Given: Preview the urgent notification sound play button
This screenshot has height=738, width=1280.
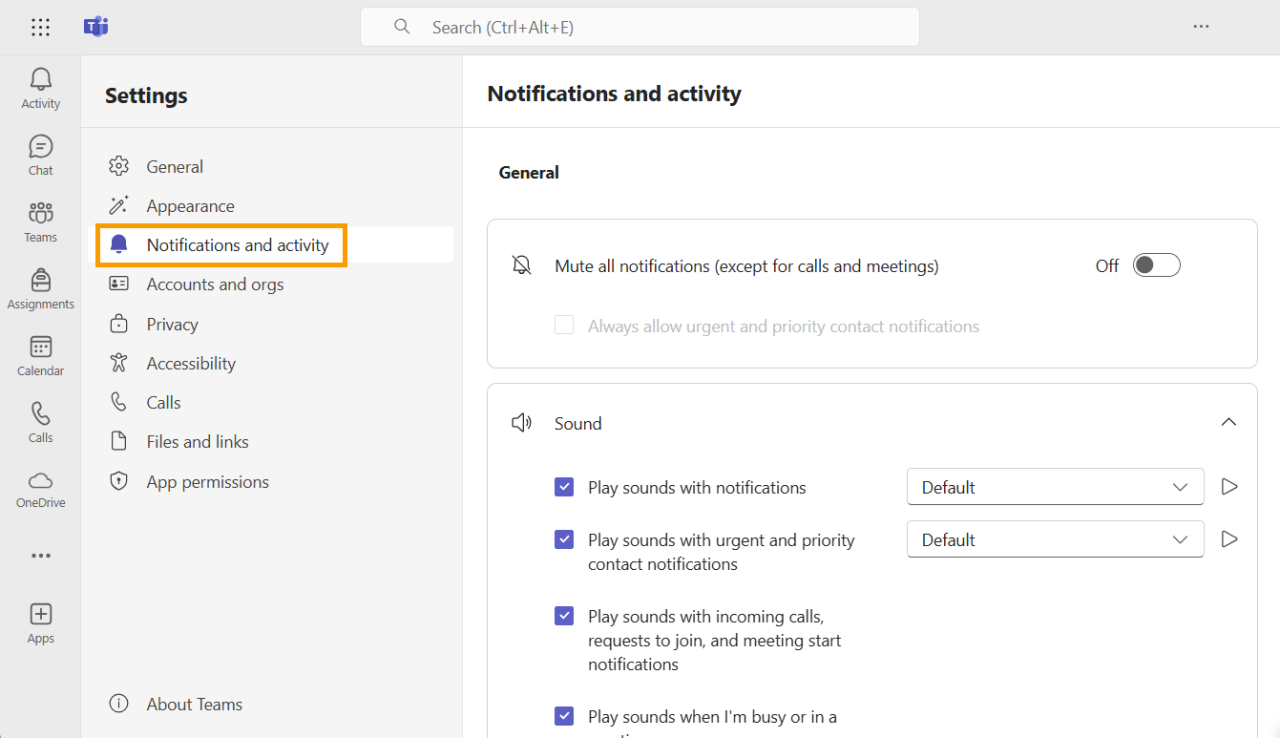Looking at the screenshot, I should [1230, 539].
